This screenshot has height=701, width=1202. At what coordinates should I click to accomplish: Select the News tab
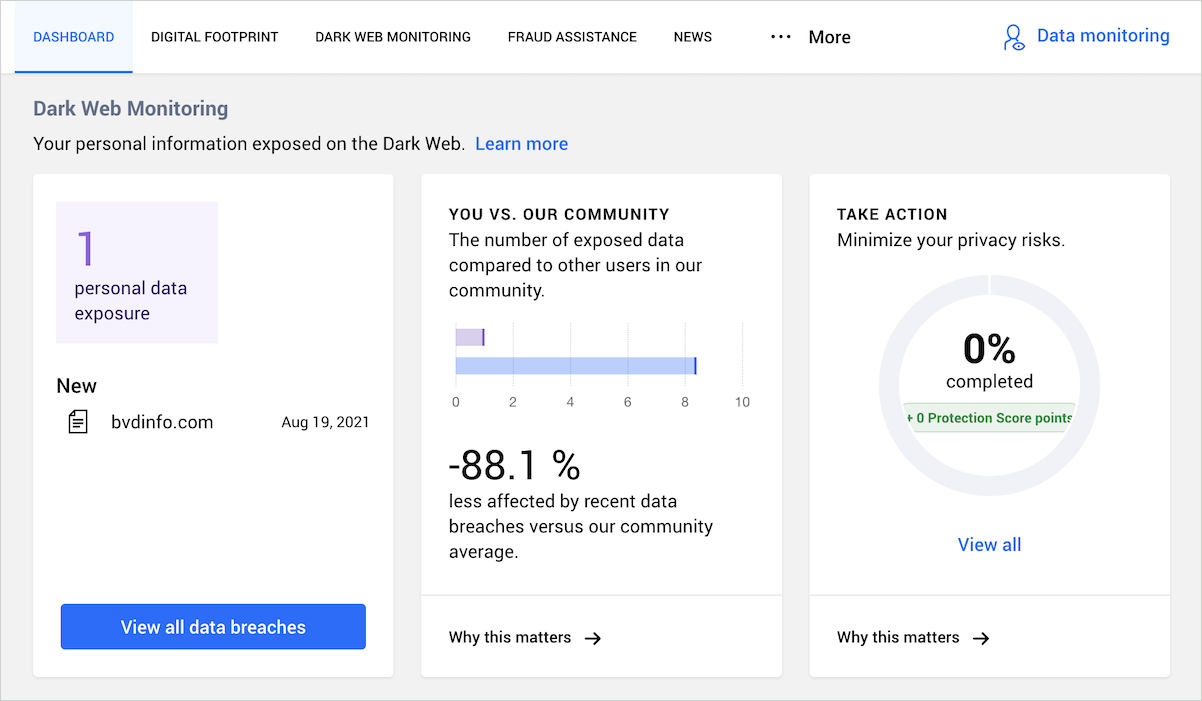(693, 37)
